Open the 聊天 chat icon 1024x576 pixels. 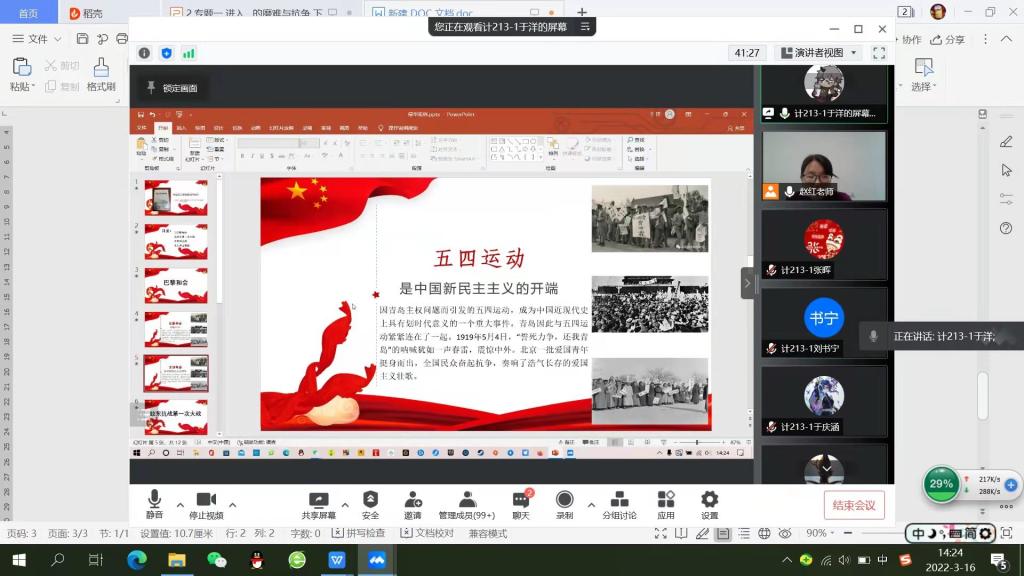[521, 500]
